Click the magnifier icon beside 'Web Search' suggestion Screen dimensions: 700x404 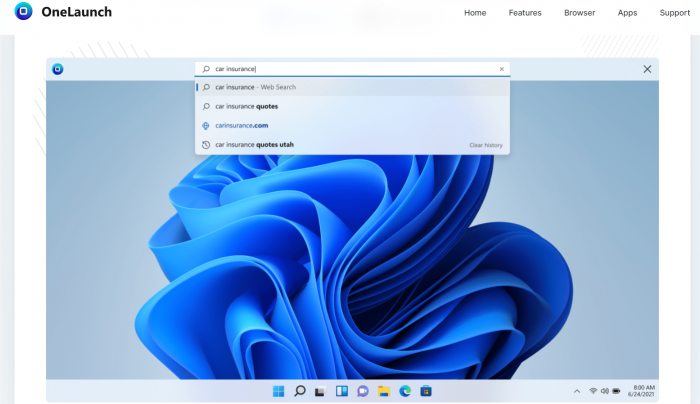(206, 87)
